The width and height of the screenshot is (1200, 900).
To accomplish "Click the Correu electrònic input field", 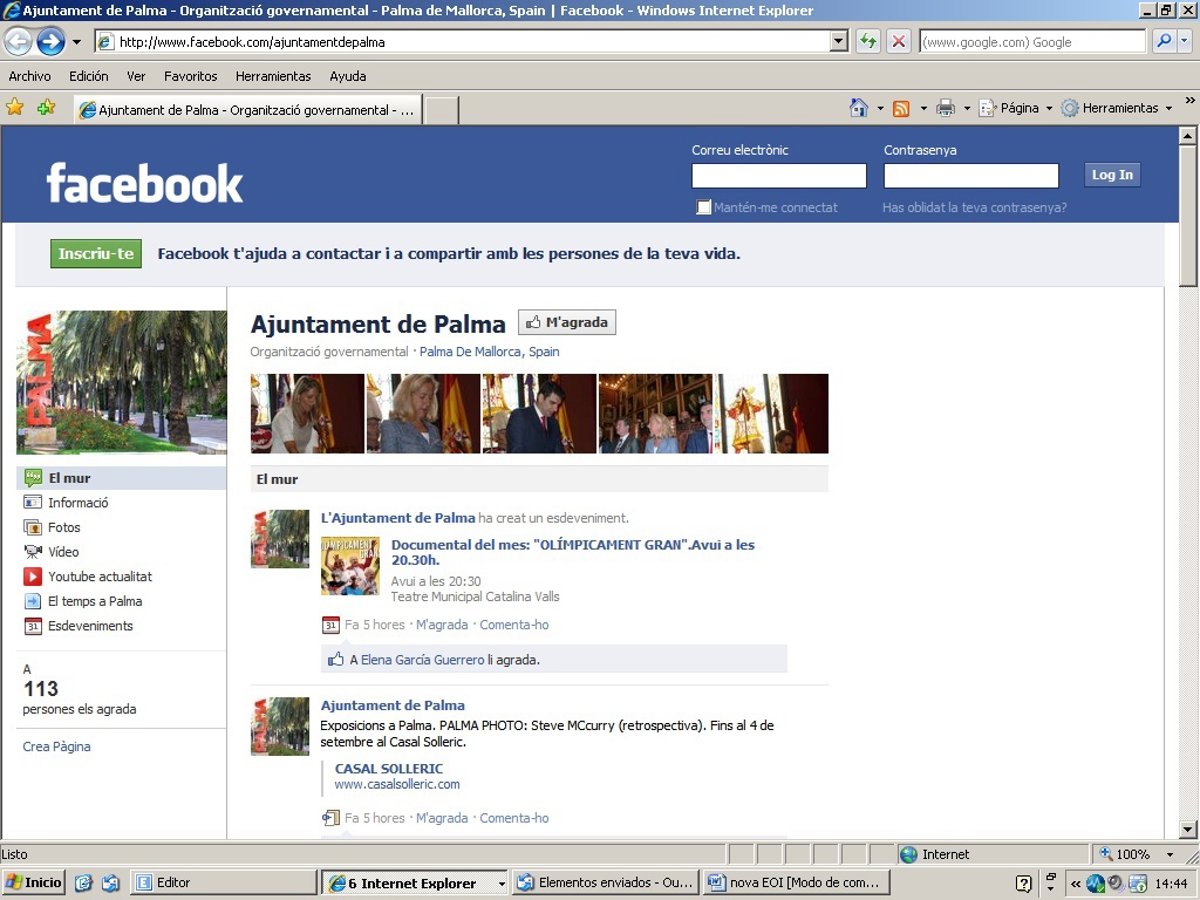I will coord(779,176).
